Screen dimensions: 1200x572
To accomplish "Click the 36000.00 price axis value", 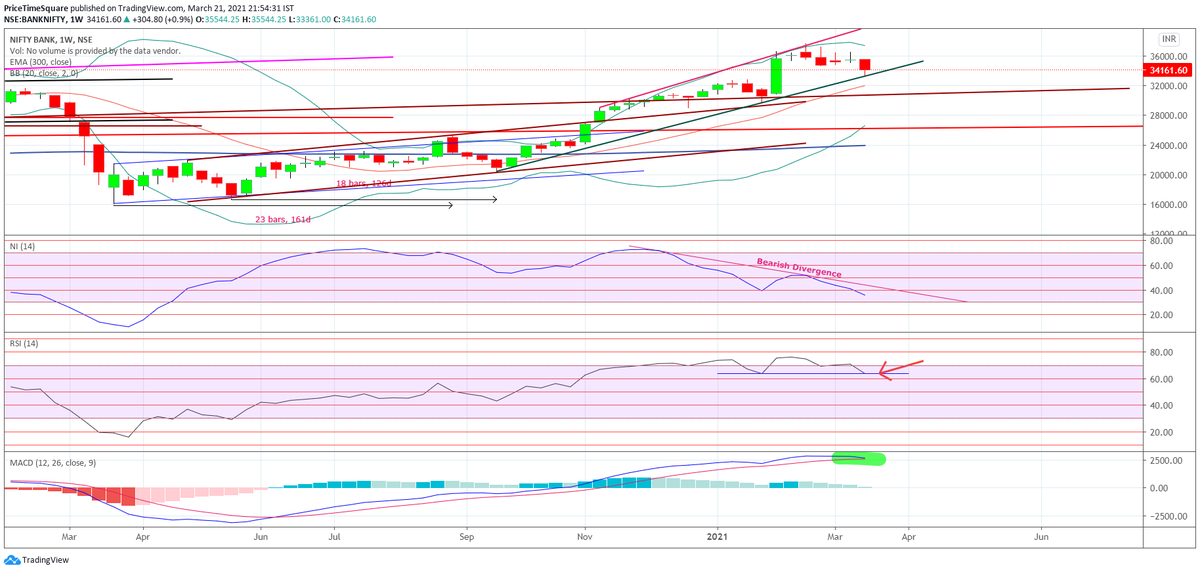I will [x=1168, y=56].
